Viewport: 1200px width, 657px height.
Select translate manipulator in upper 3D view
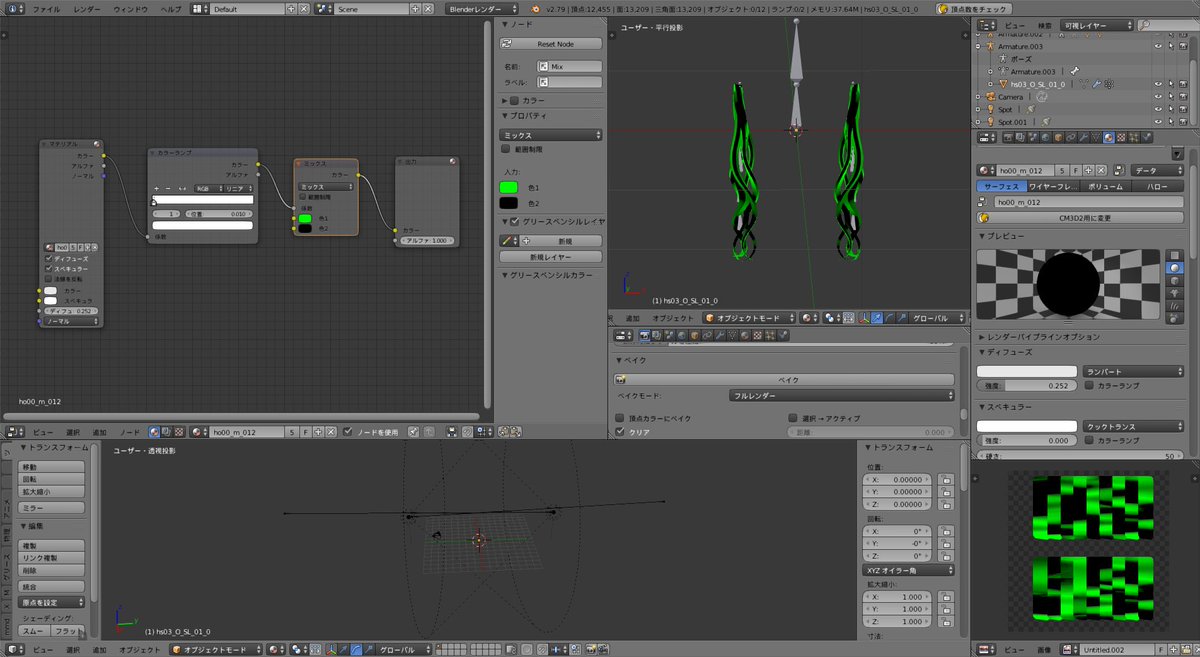pyautogui.click(x=876, y=318)
